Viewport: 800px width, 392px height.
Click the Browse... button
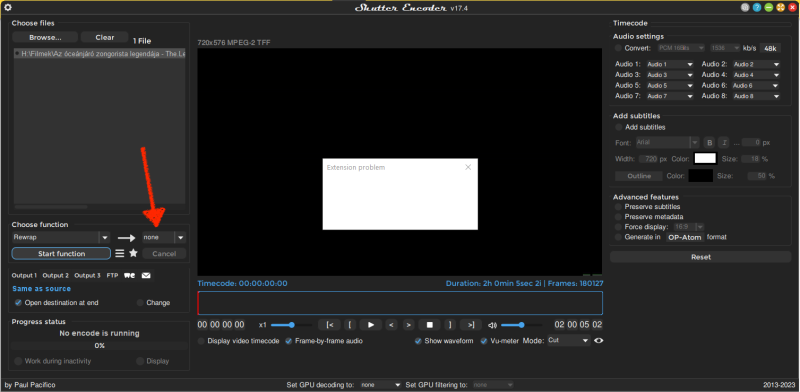(45, 37)
